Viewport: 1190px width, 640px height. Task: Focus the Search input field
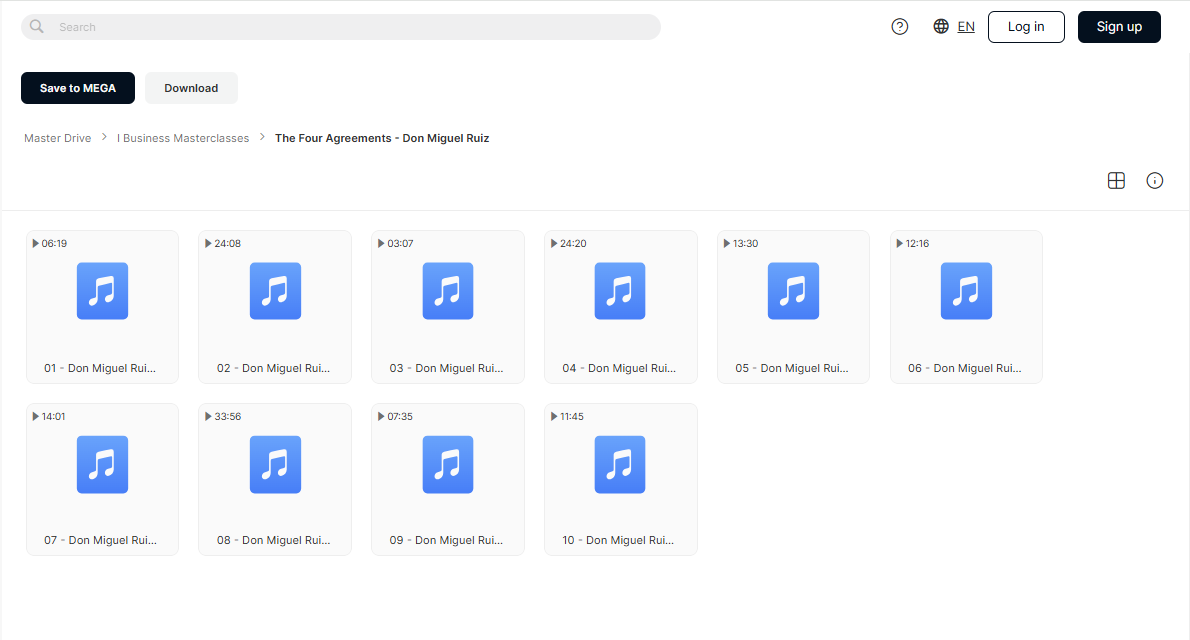[341, 27]
